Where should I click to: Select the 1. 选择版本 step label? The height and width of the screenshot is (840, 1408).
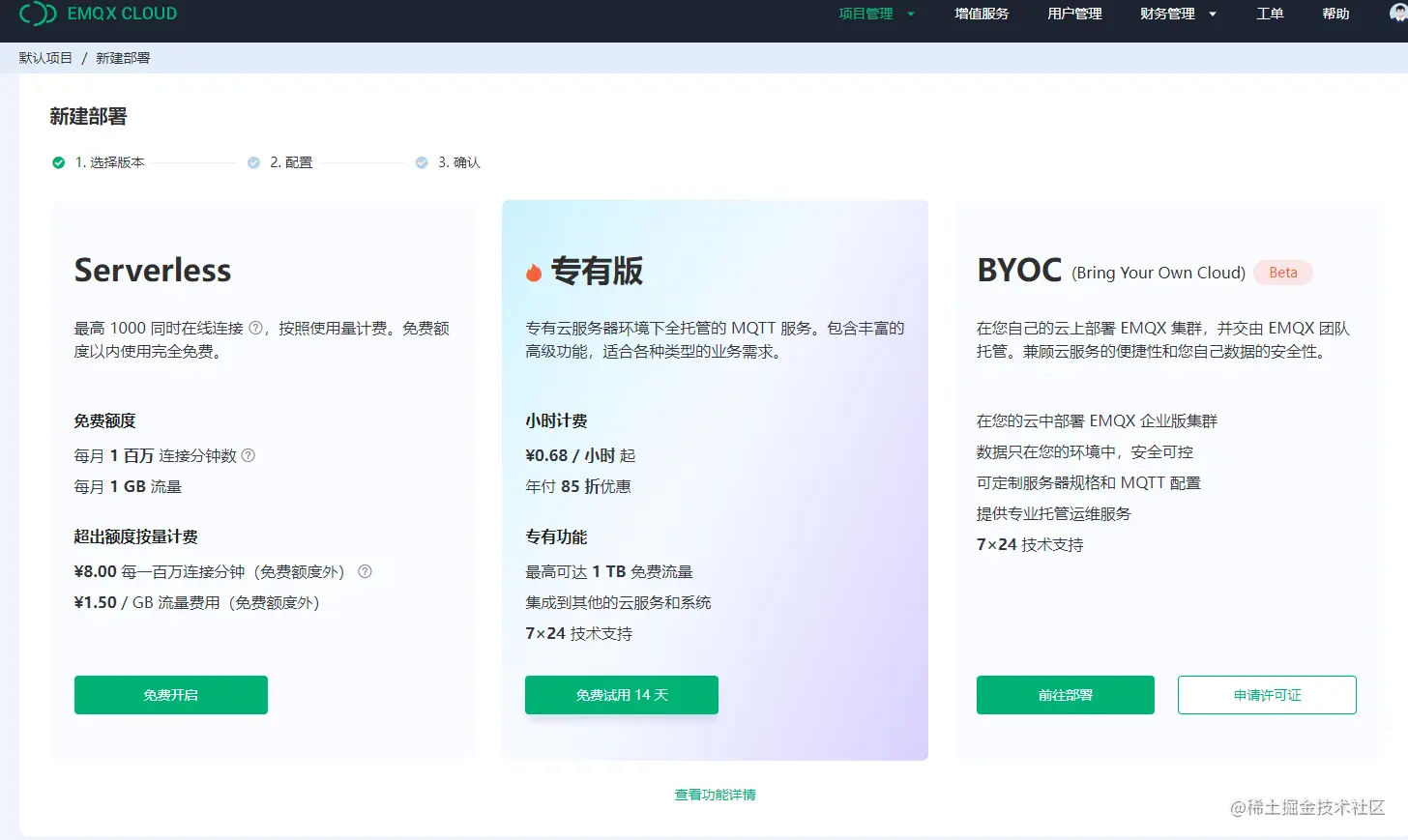[110, 162]
